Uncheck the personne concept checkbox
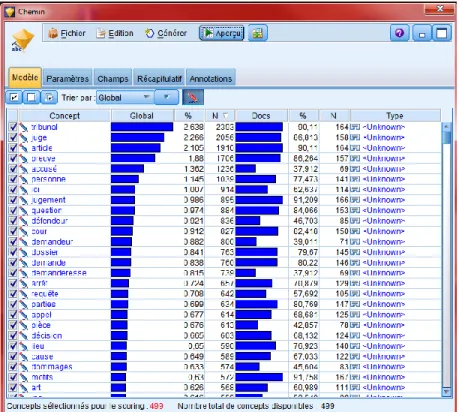 13,179
